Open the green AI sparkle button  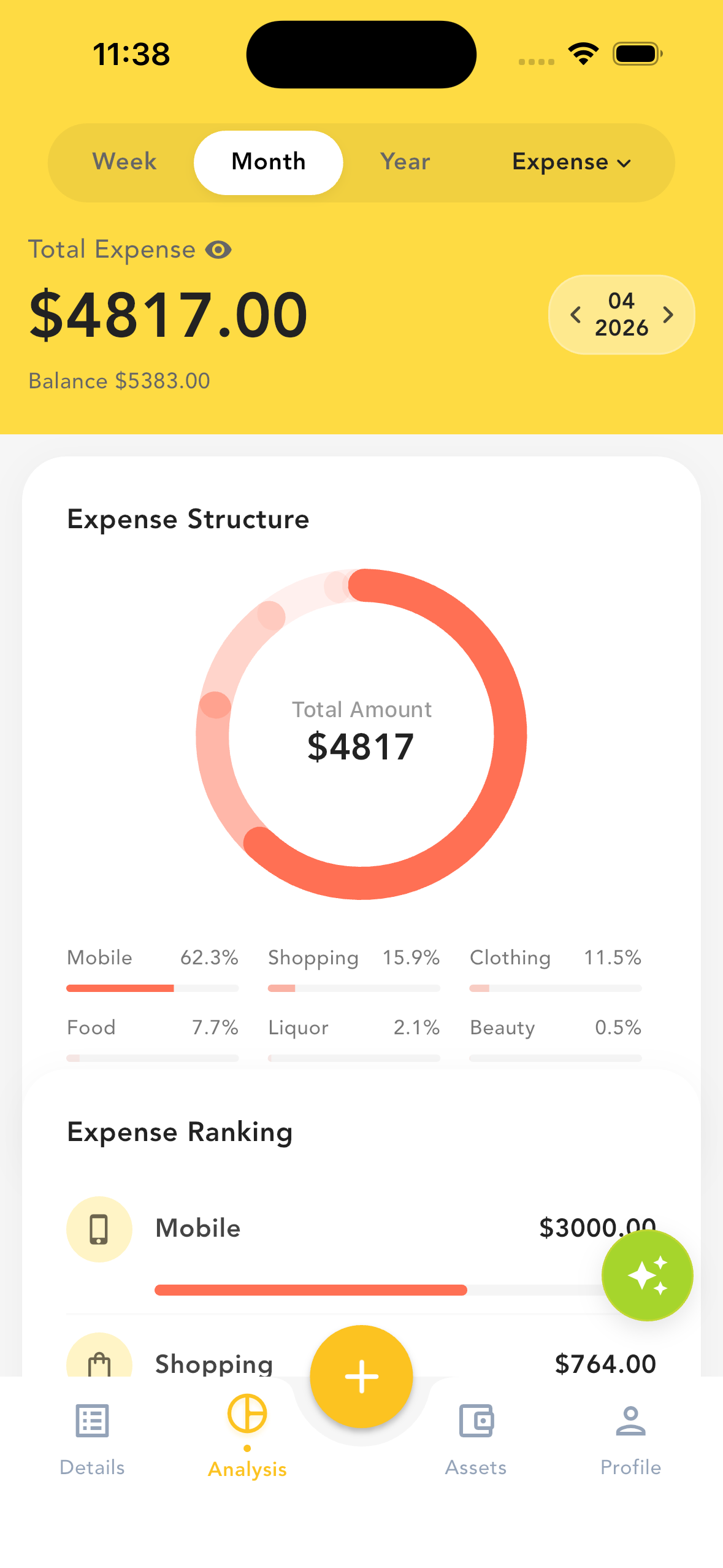pyautogui.click(x=647, y=1275)
